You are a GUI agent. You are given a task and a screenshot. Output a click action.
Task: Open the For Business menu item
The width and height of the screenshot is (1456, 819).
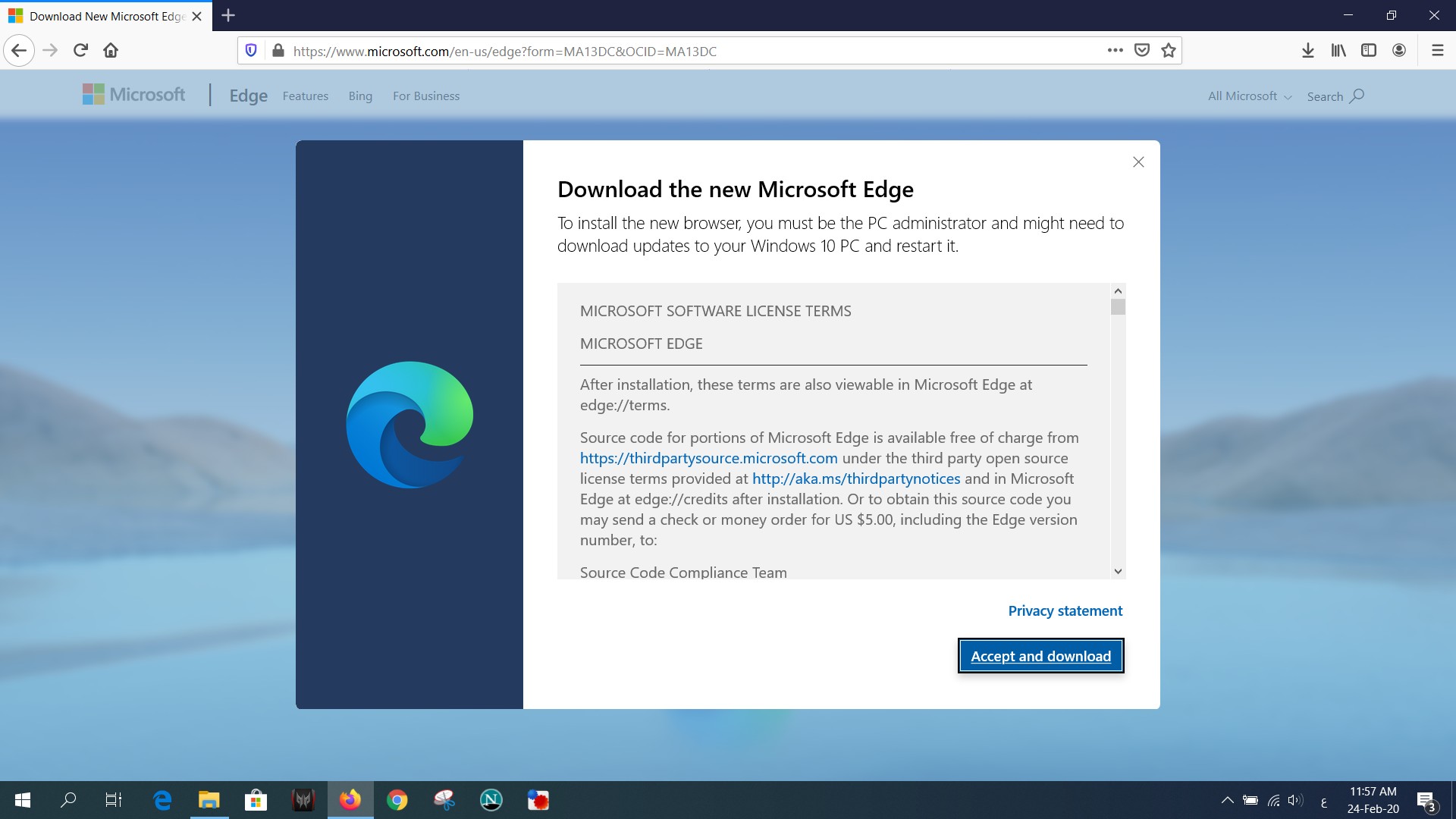pos(426,96)
